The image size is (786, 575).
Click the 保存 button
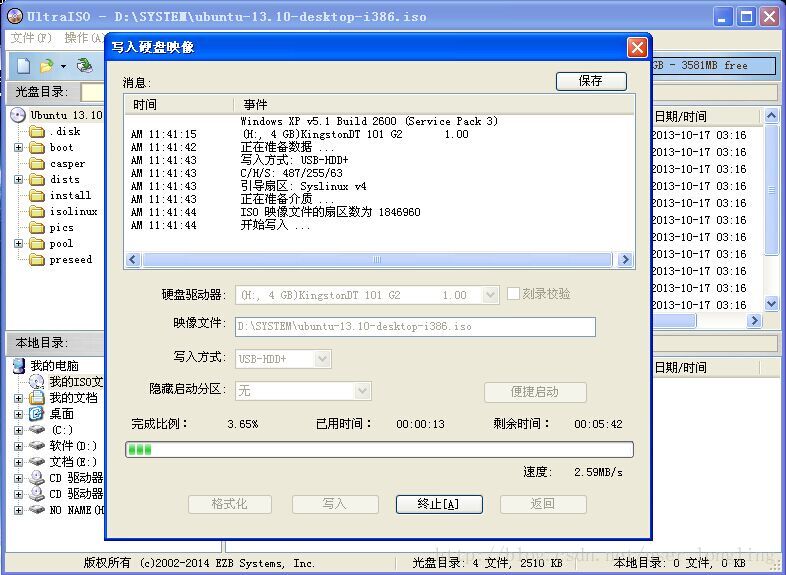click(x=591, y=81)
